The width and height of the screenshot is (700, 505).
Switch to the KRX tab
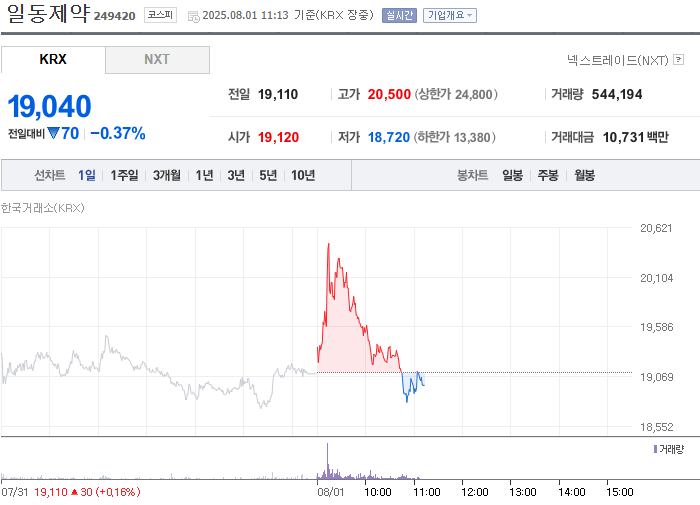click(x=53, y=59)
